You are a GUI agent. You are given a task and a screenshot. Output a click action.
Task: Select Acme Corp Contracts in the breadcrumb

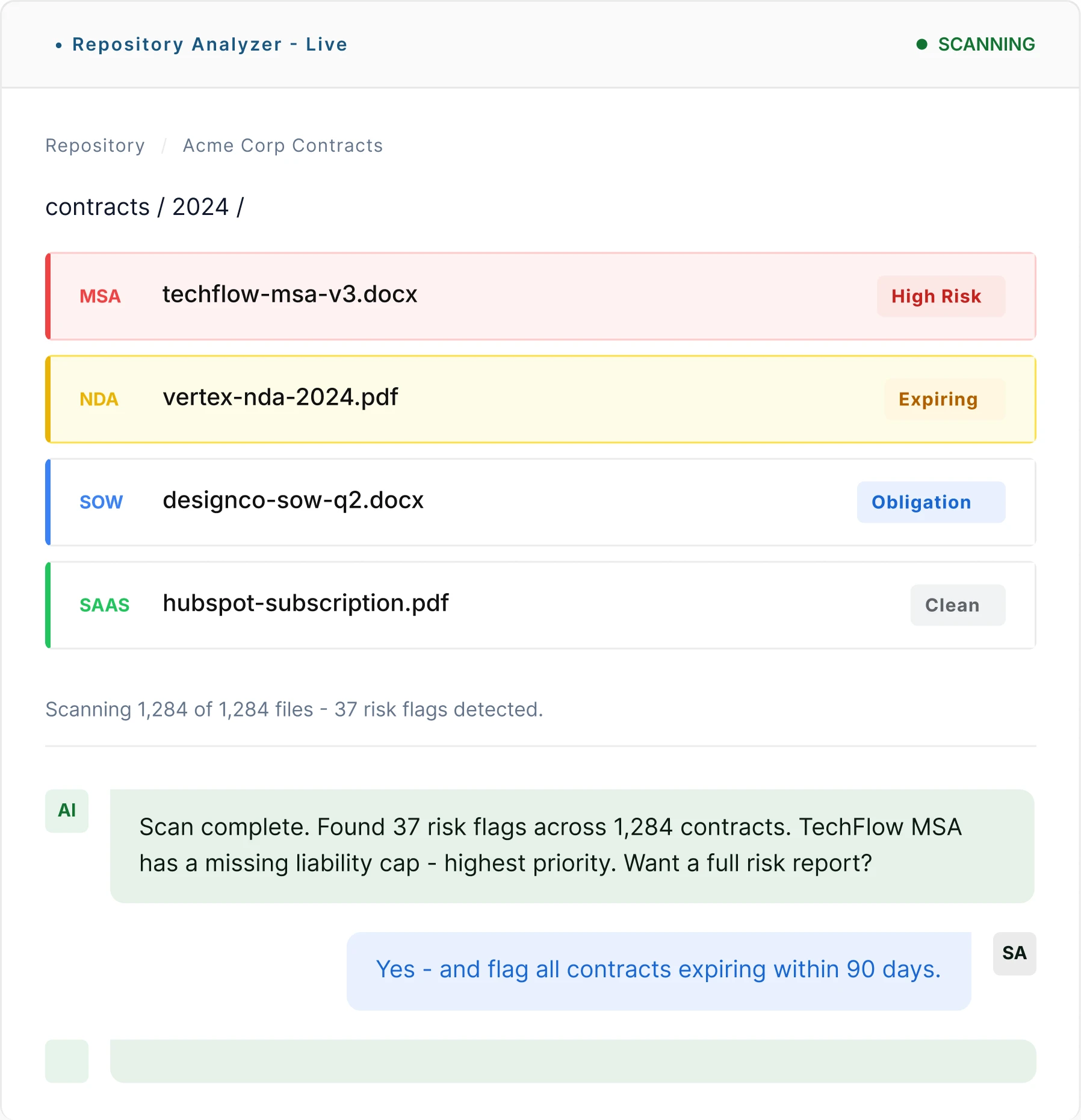pos(282,145)
